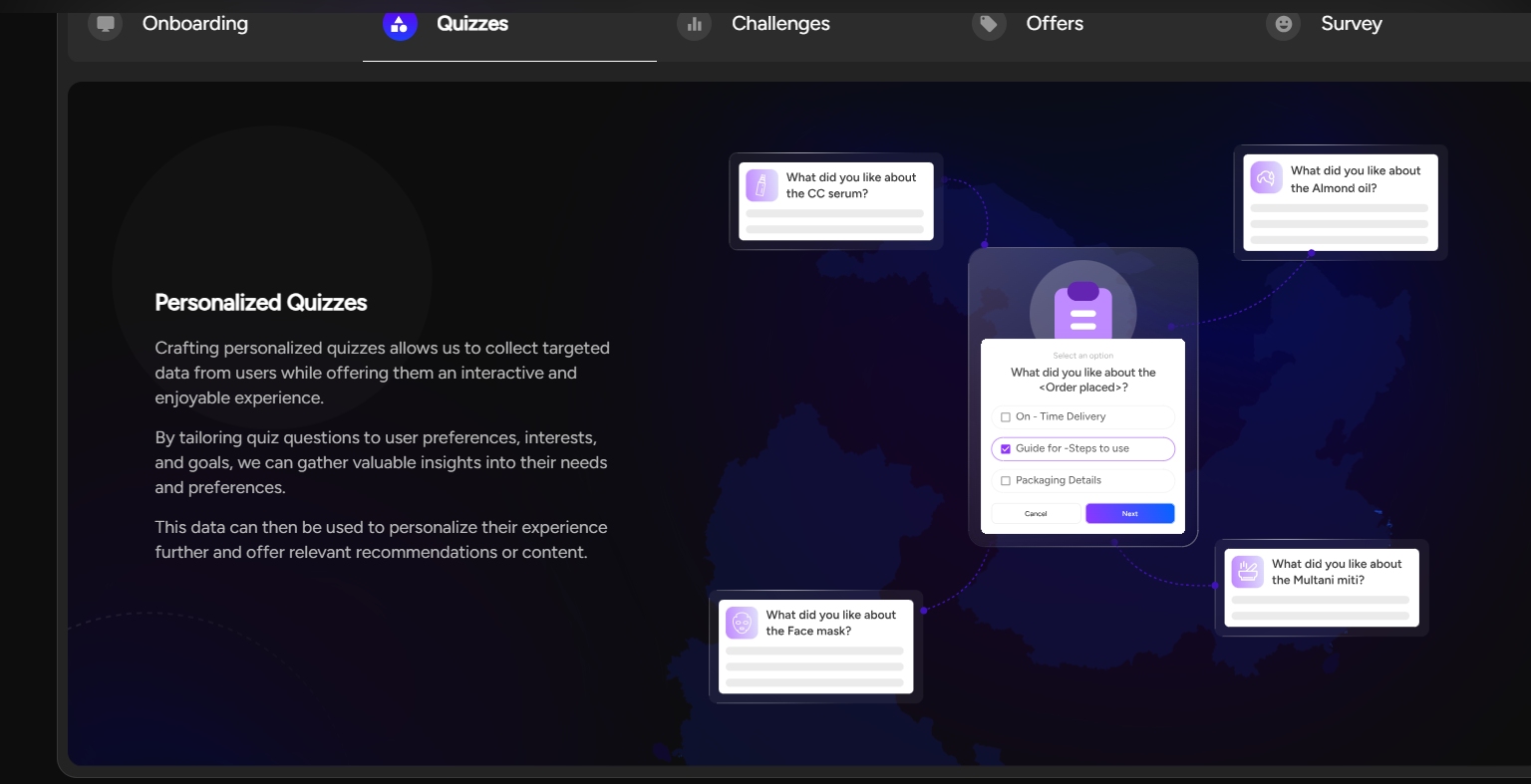Click the Offers tag icon

coord(989,24)
